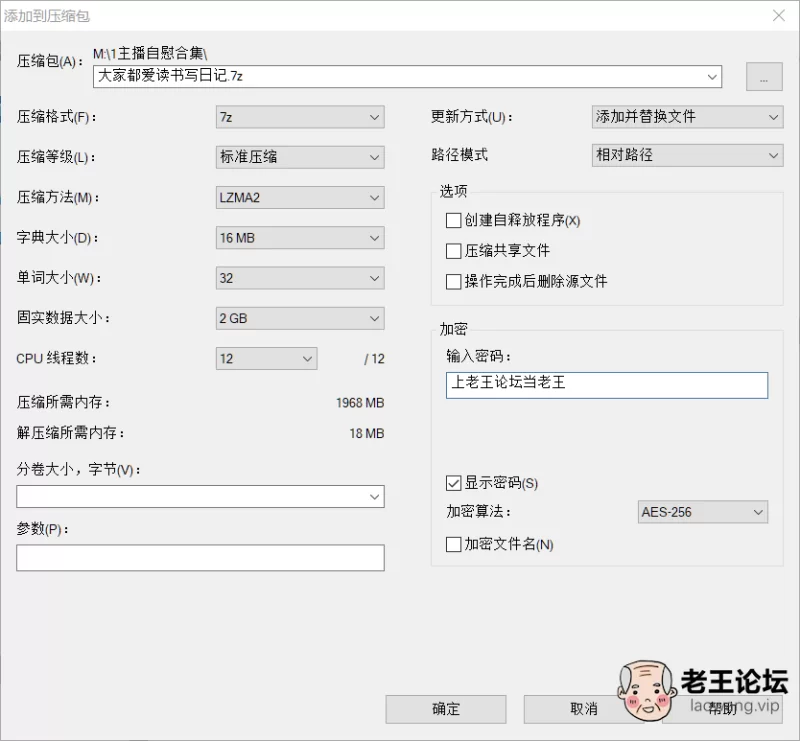
Task: Open the 单词大小 32 dropdown
Action: tap(300, 278)
